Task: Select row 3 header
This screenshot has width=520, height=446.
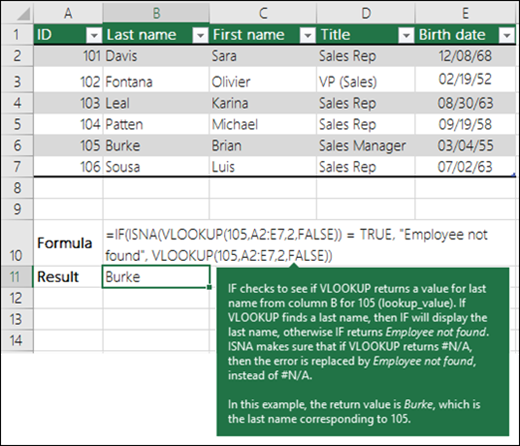Action: point(17,79)
